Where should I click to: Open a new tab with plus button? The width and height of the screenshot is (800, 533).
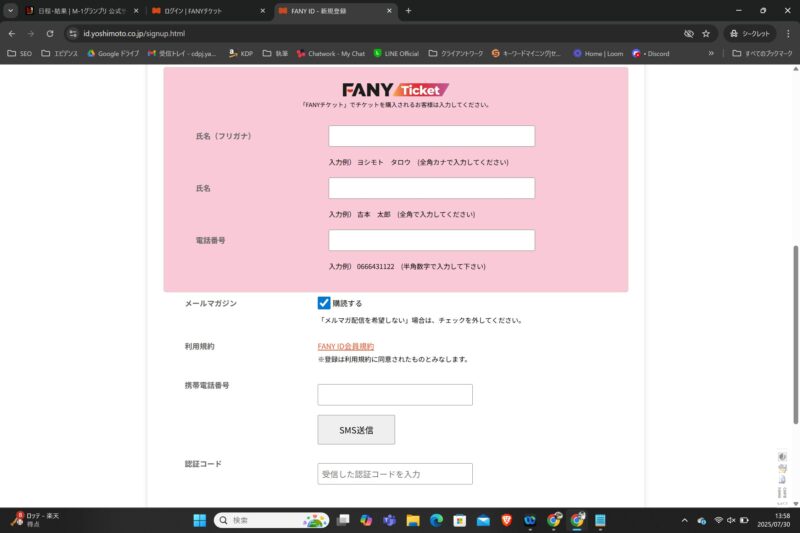pos(408,11)
